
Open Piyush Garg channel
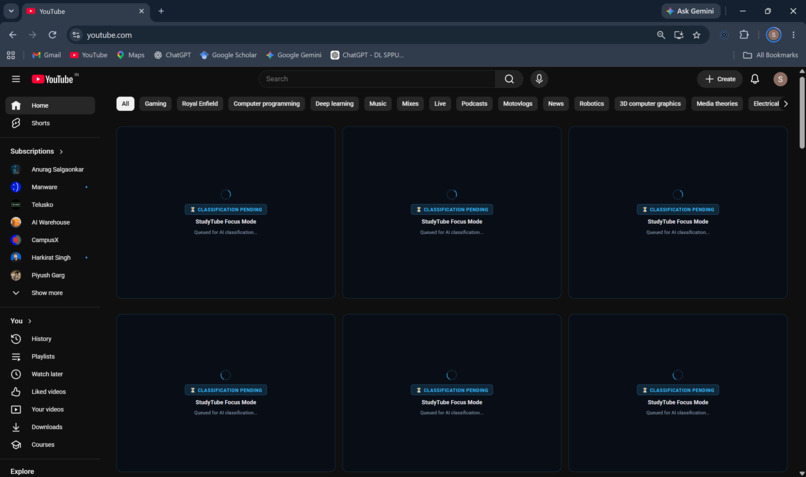pos(50,275)
